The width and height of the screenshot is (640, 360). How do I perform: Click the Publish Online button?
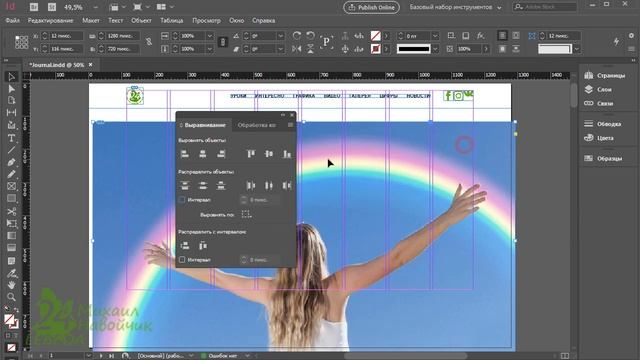click(371, 7)
